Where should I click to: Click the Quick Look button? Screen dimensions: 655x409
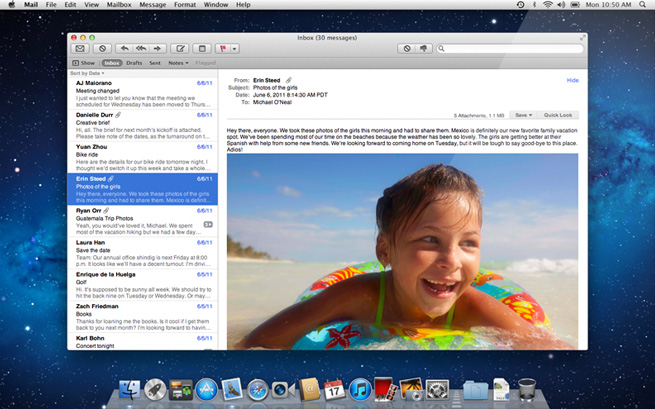(558, 115)
